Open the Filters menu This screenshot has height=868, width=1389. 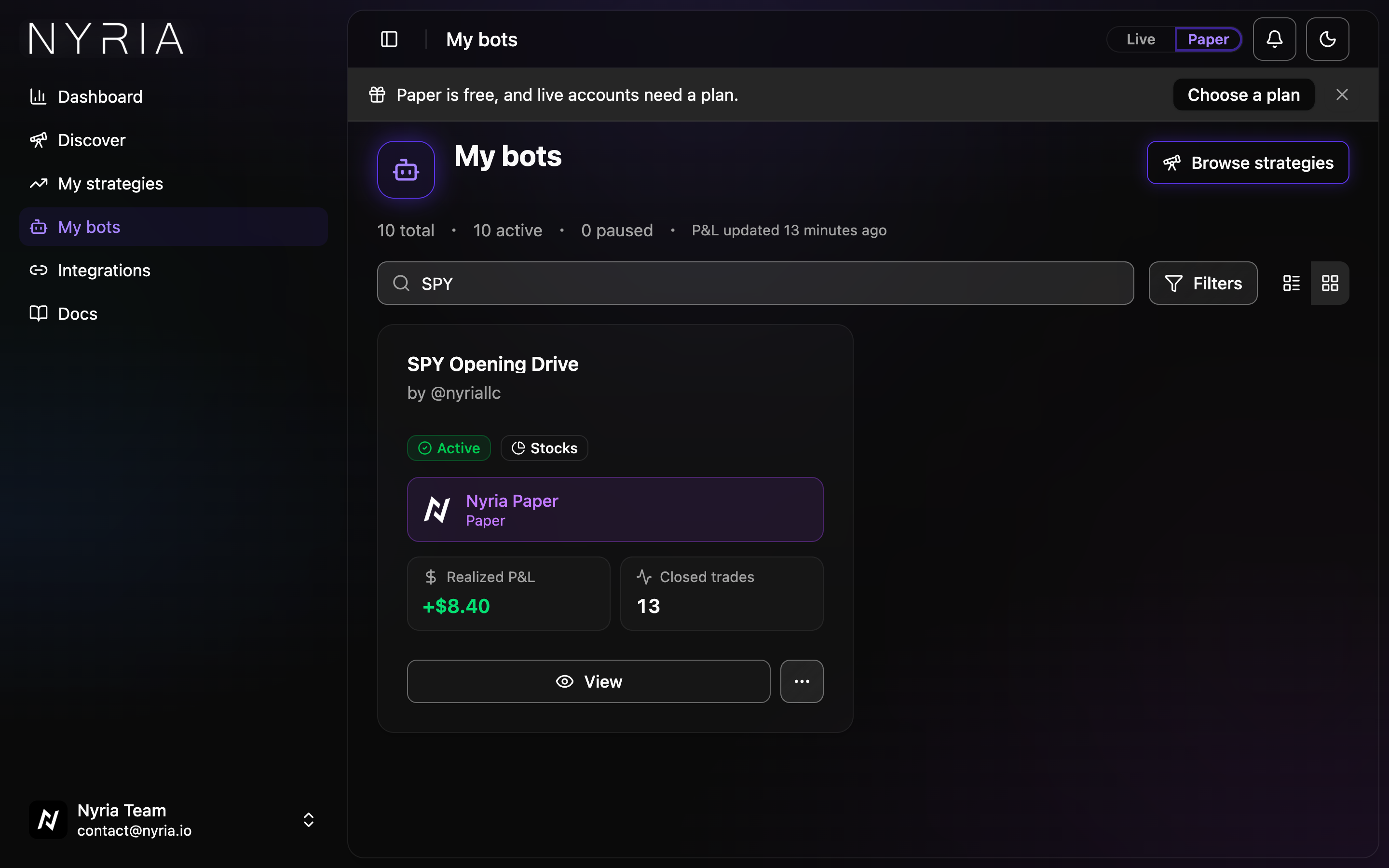tap(1202, 283)
